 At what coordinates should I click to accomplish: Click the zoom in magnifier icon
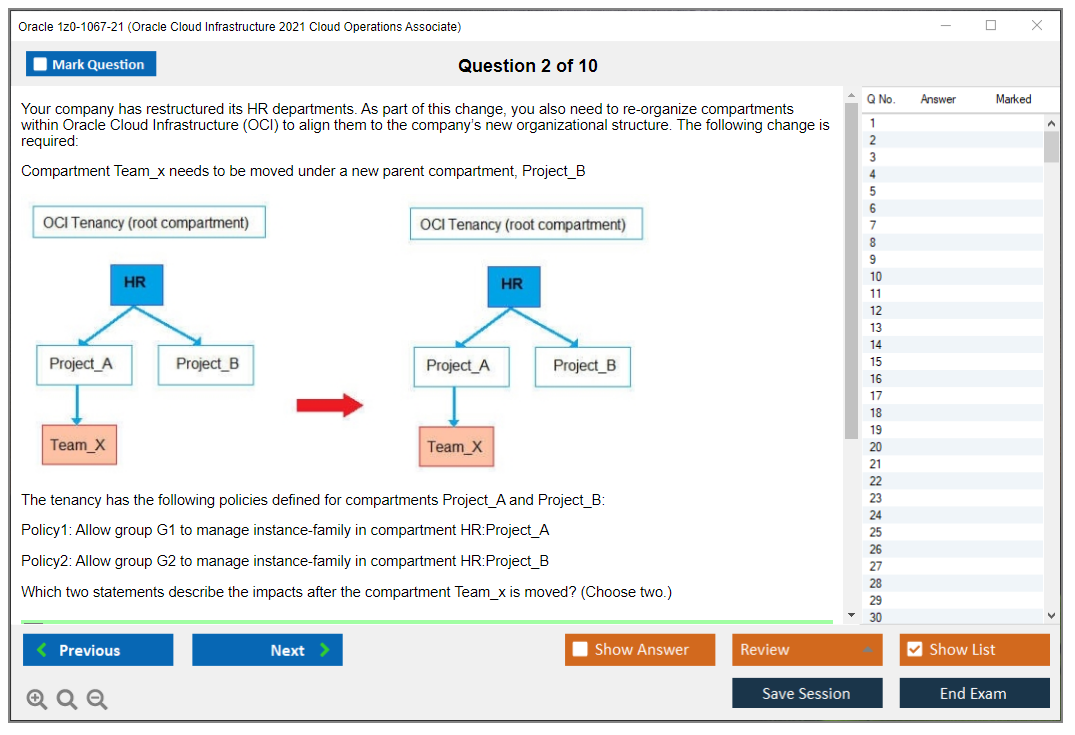[x=36, y=700]
